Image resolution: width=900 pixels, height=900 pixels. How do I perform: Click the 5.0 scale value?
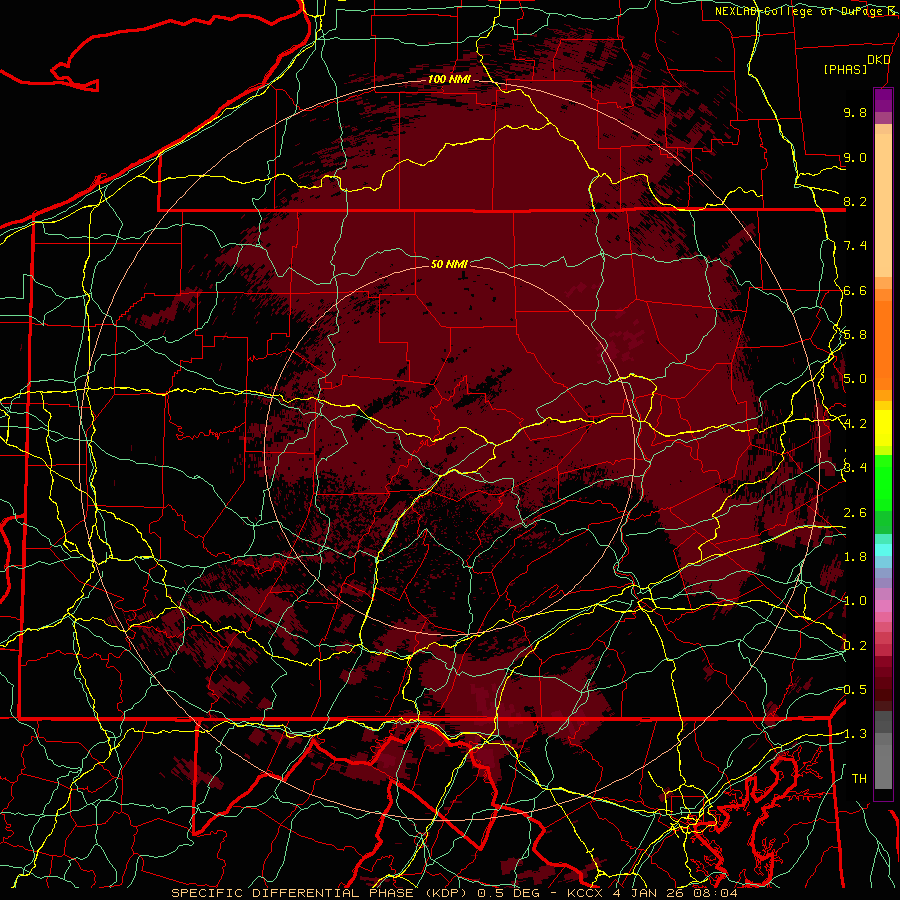855,379
